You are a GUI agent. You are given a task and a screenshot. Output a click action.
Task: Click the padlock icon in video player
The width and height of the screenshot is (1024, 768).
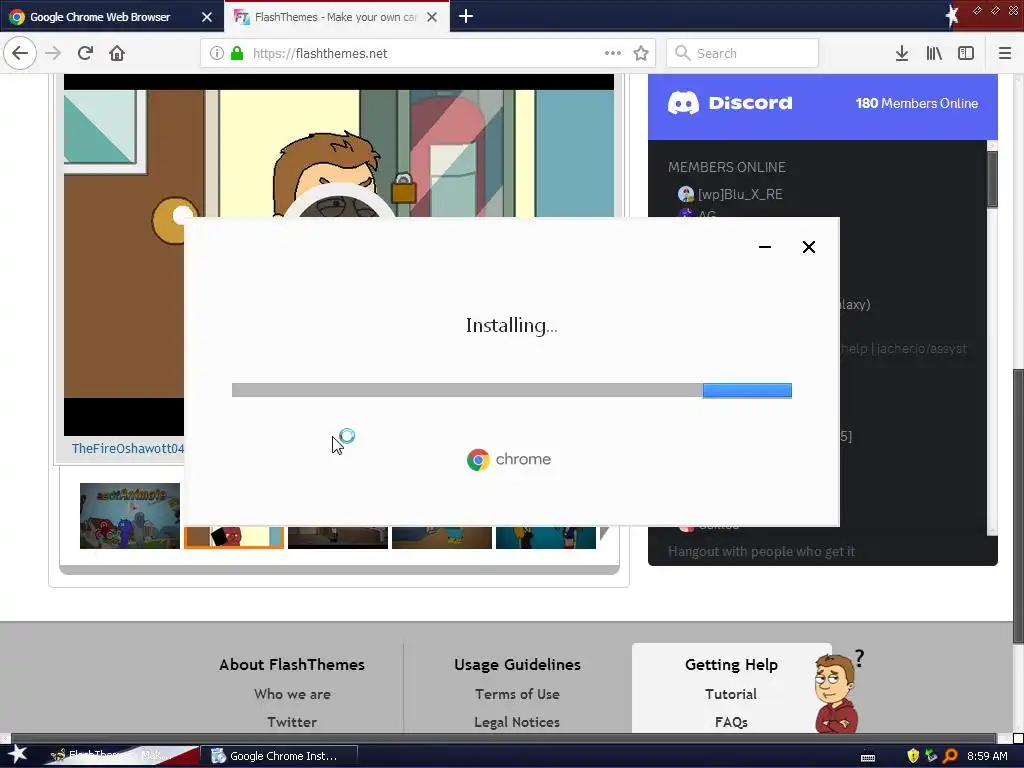(x=404, y=188)
